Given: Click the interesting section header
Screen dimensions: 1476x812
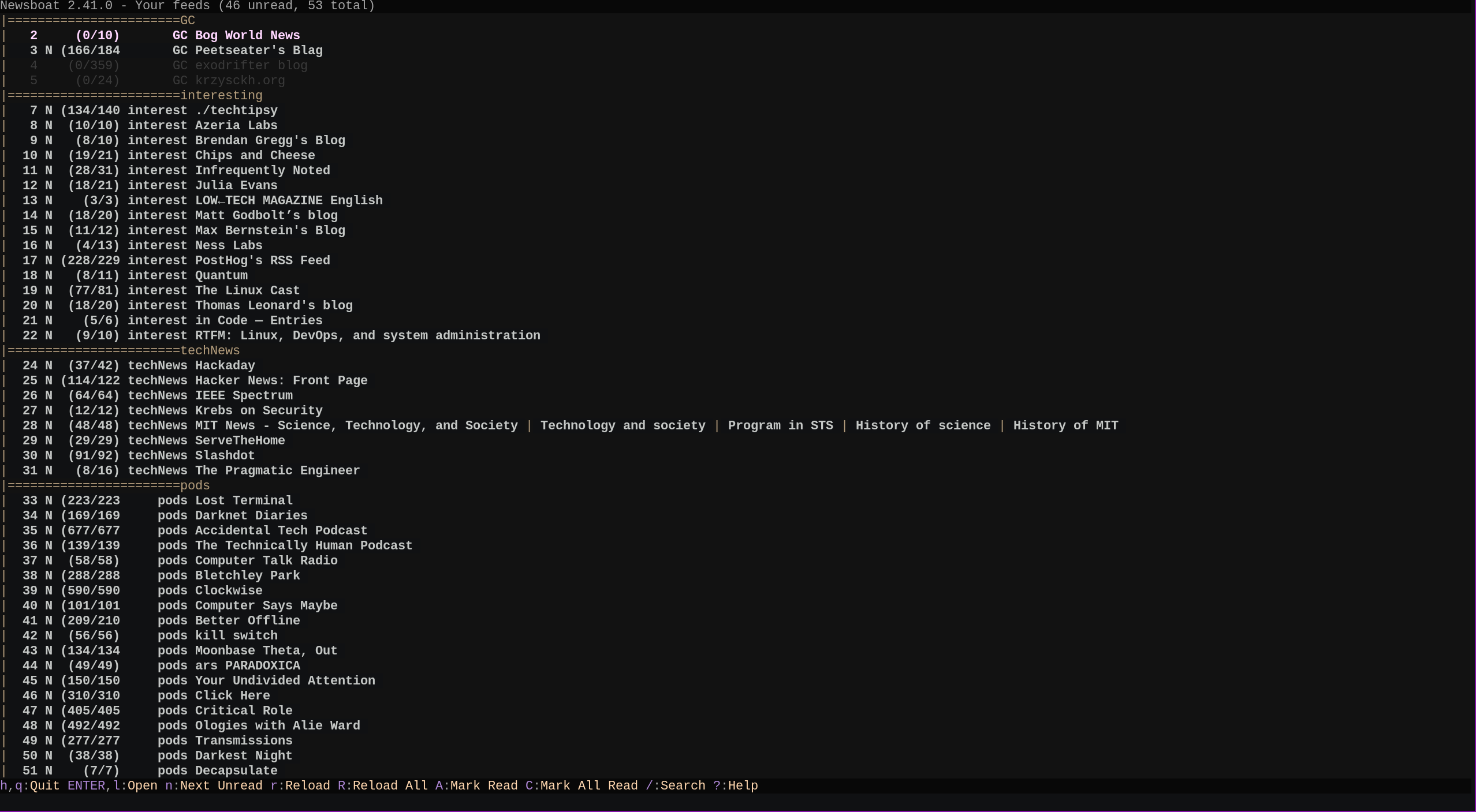Looking at the screenshot, I should tap(222, 96).
